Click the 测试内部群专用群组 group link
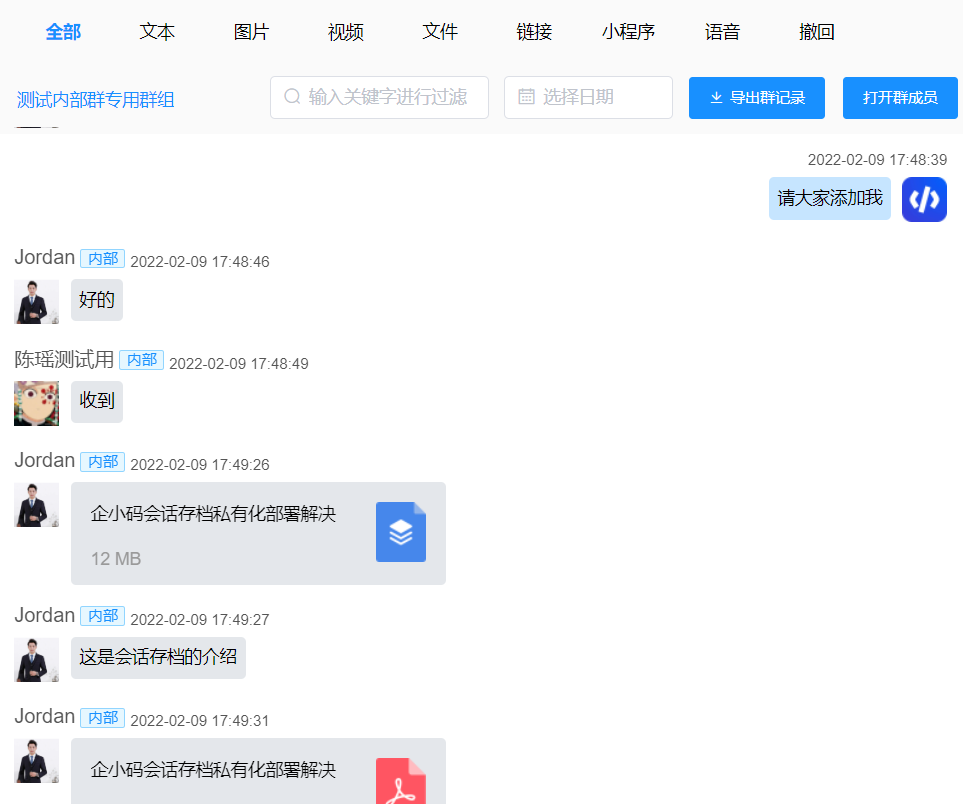 click(x=96, y=100)
